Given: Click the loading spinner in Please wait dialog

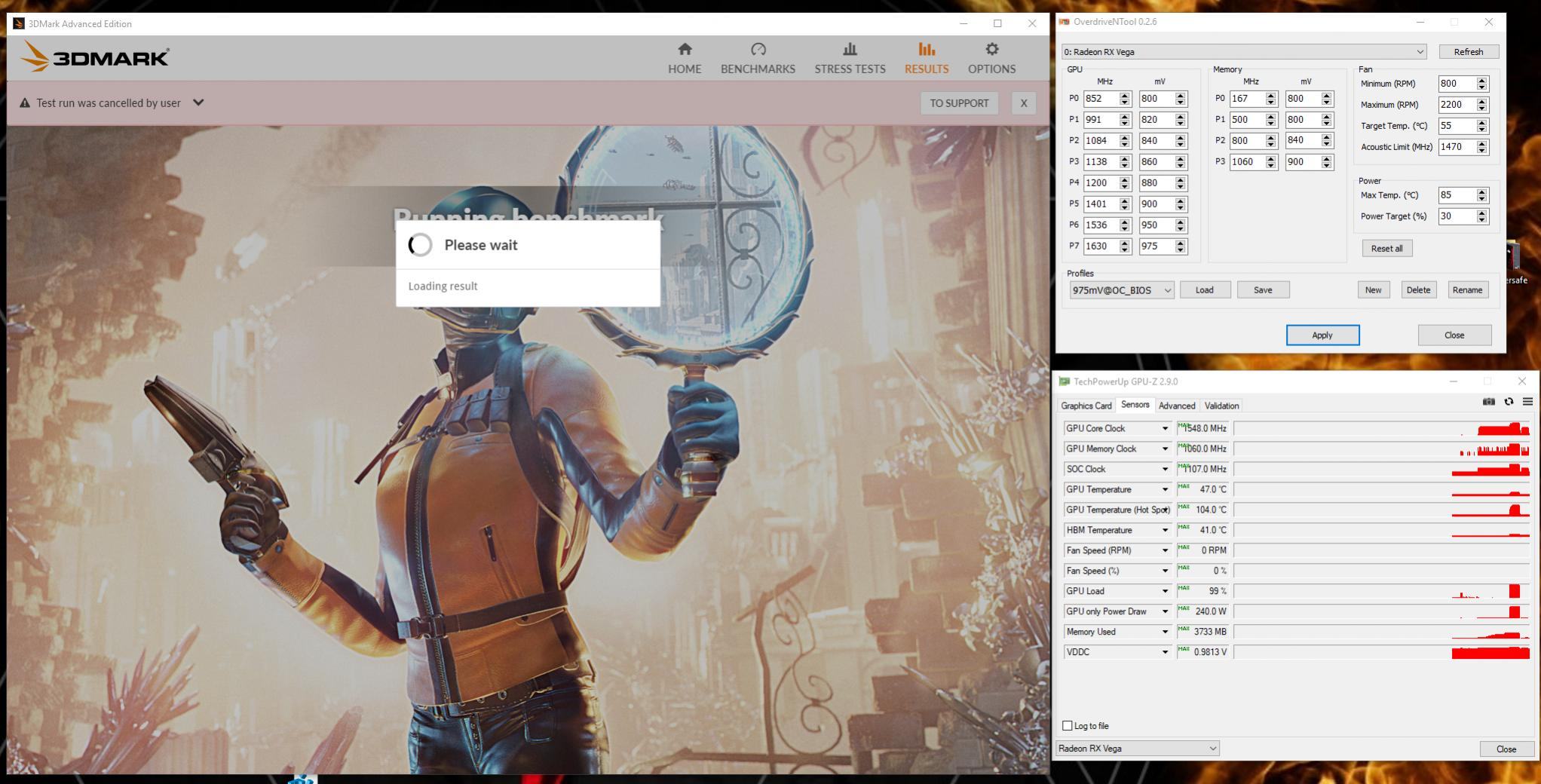Looking at the screenshot, I should (420, 245).
